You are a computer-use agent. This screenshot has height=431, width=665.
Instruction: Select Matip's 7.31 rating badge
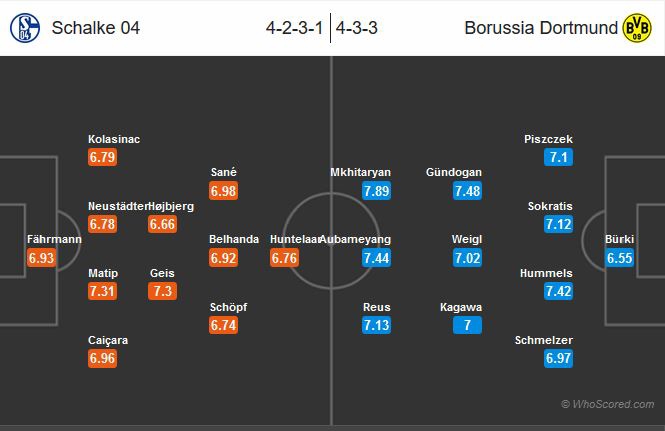102,291
